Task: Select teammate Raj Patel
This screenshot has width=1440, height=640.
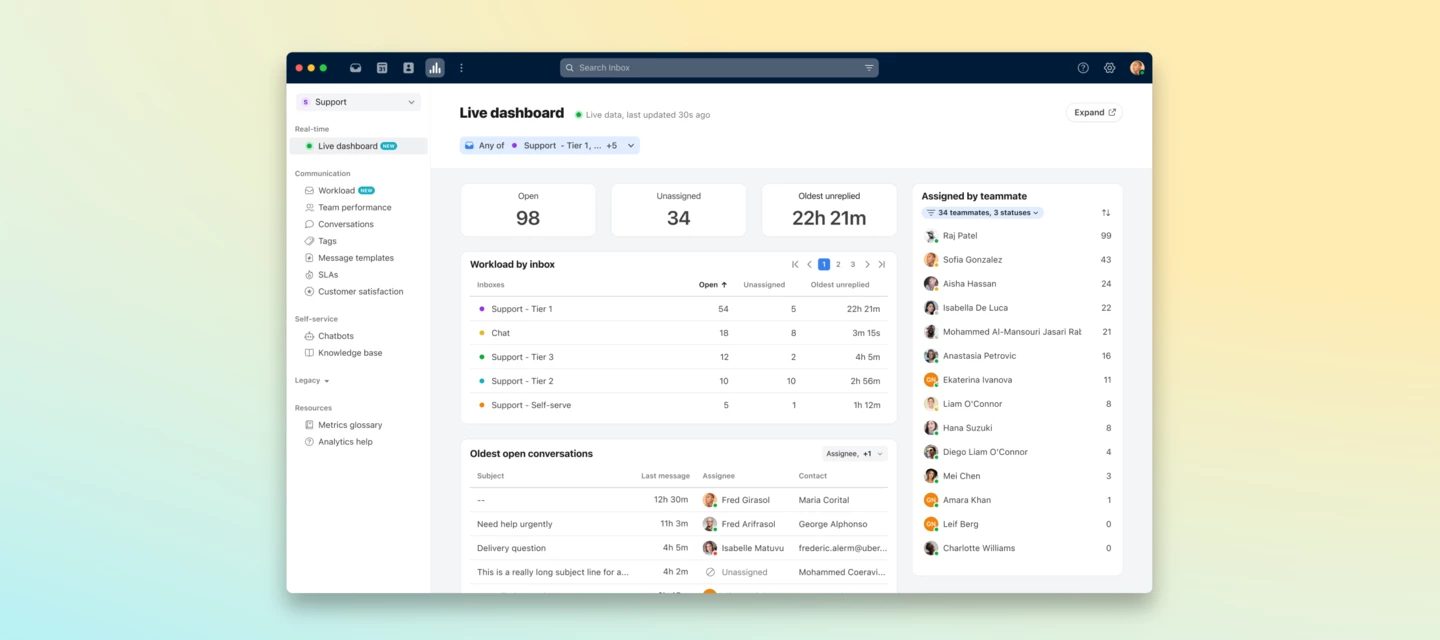Action: click(1017, 236)
